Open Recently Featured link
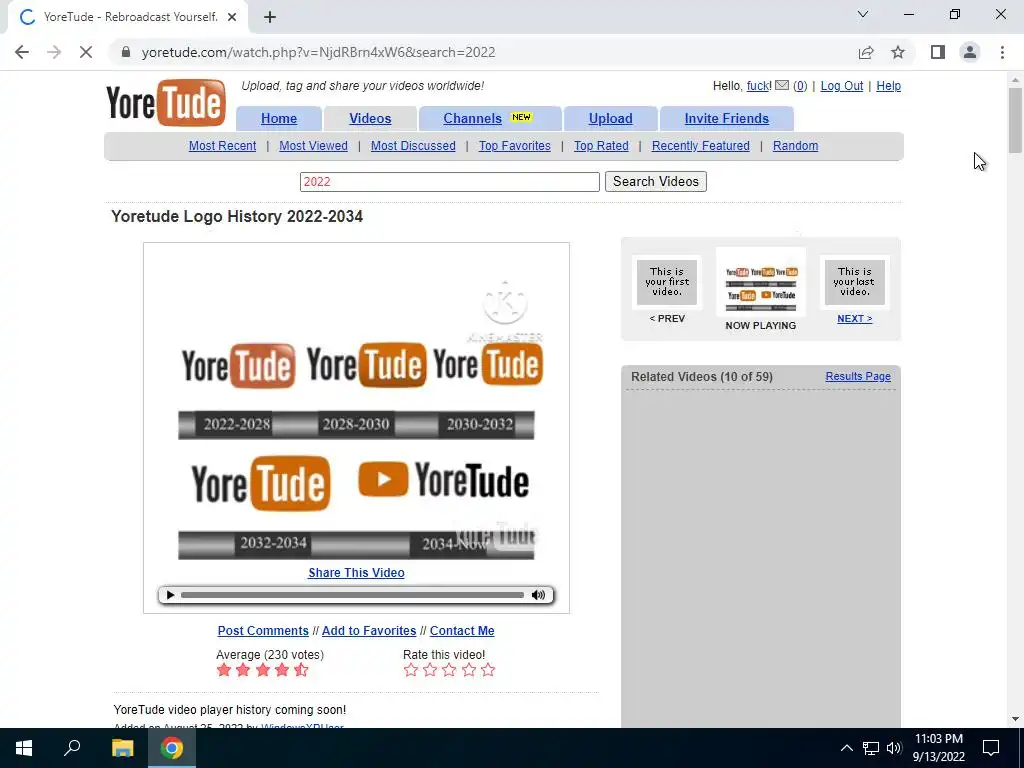The width and height of the screenshot is (1024, 768). 701,146
